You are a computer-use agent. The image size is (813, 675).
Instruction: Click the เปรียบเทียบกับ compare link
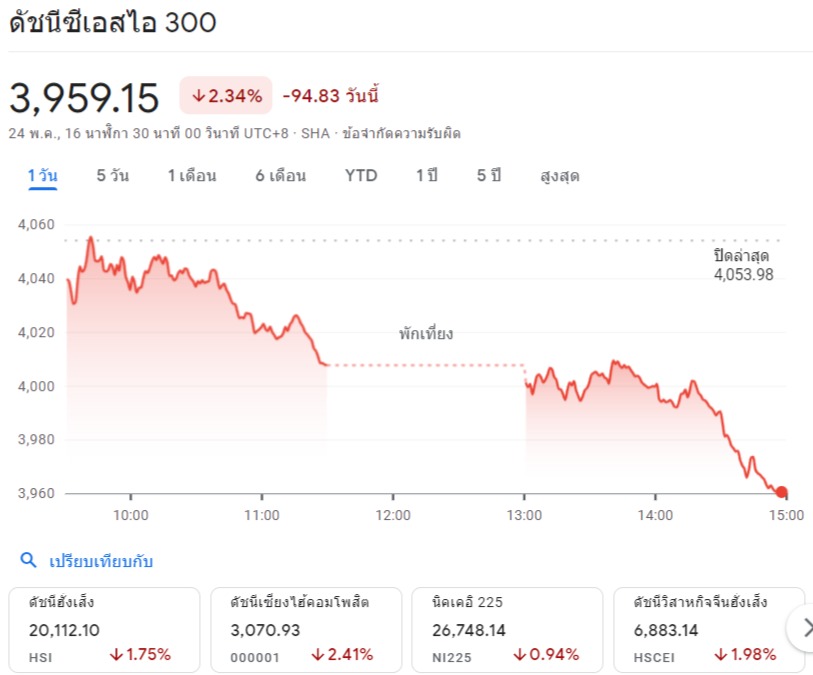click(x=101, y=561)
